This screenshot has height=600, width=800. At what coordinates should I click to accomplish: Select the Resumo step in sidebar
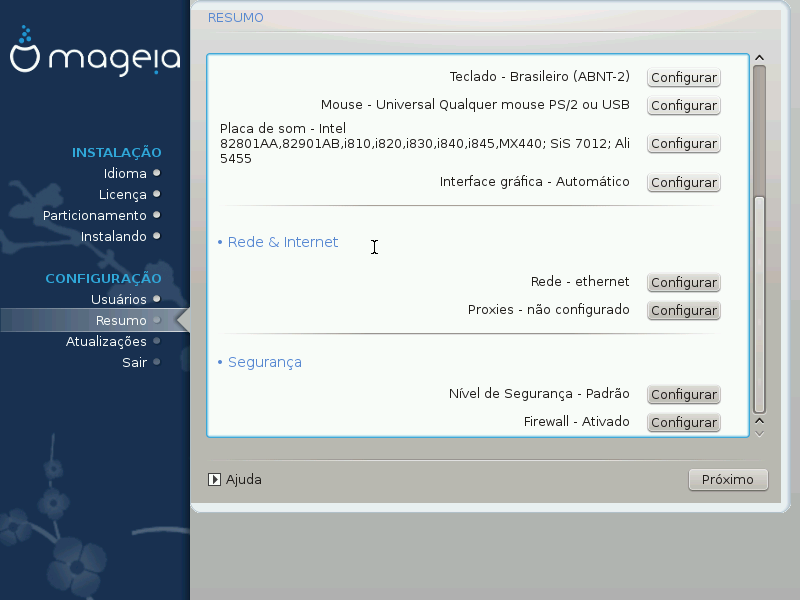tap(121, 320)
